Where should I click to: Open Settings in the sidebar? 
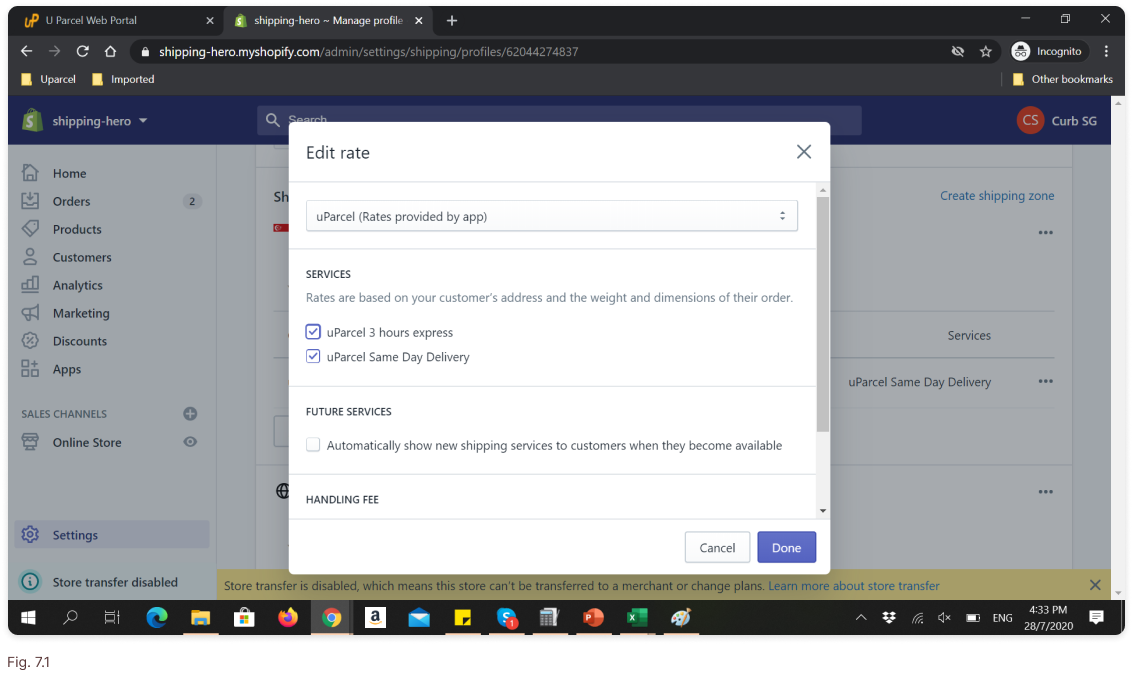click(x=112, y=535)
